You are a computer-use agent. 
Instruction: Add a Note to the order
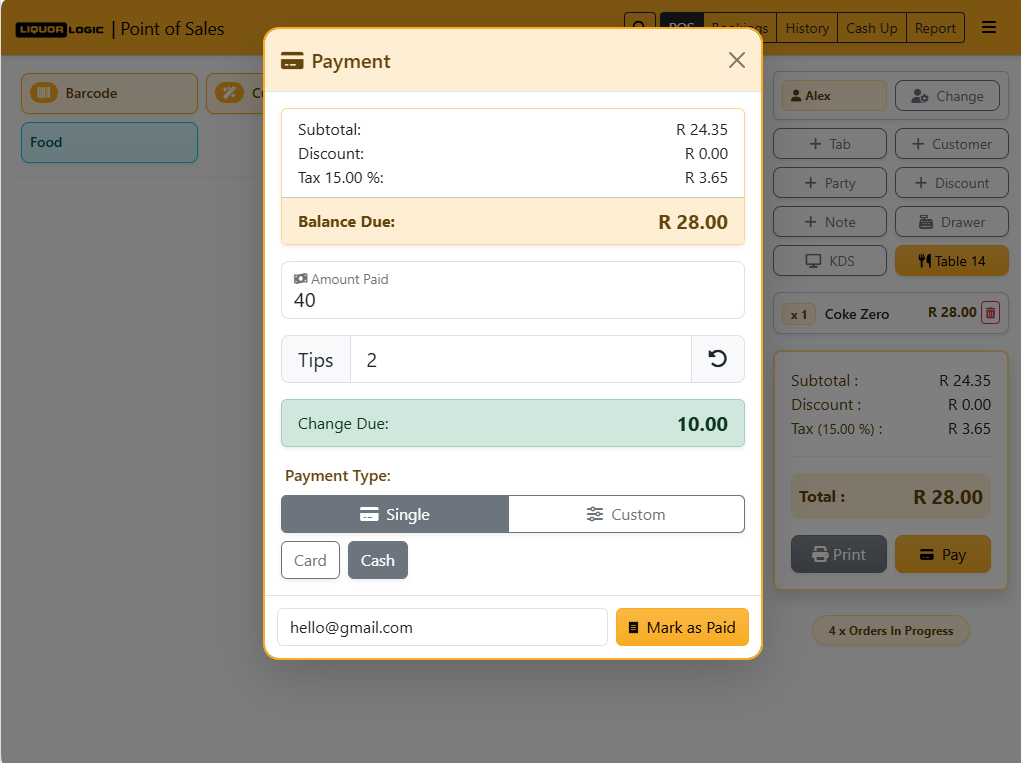click(830, 222)
